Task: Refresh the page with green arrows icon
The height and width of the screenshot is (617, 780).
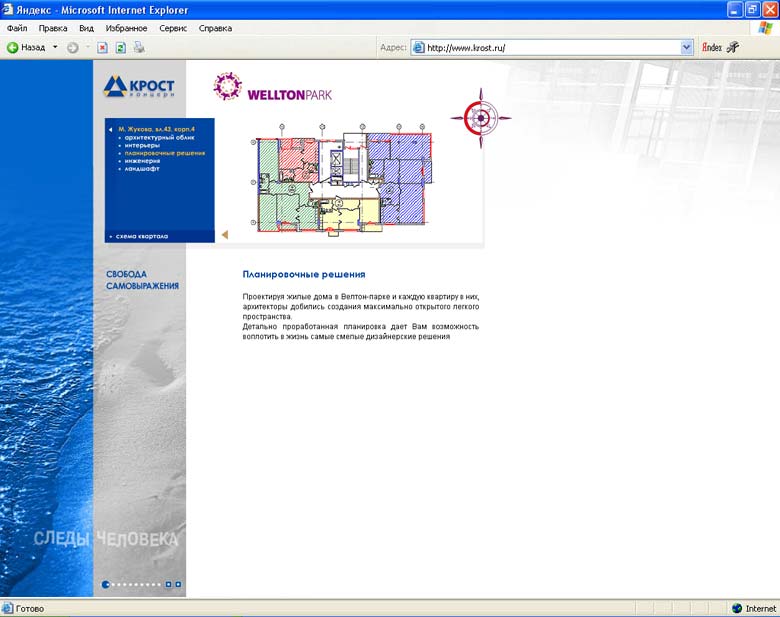Action: [121, 48]
